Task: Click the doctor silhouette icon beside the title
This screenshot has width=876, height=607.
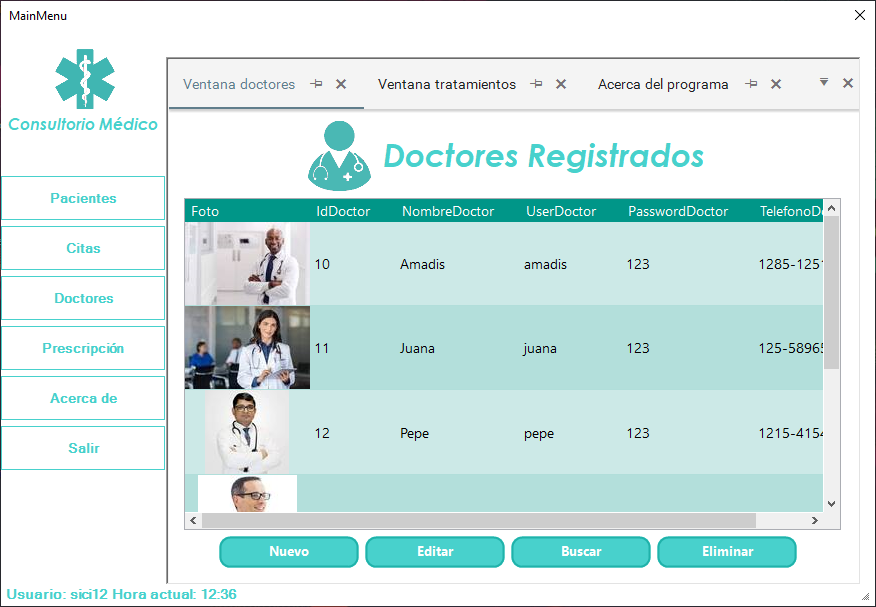Action: (x=339, y=156)
